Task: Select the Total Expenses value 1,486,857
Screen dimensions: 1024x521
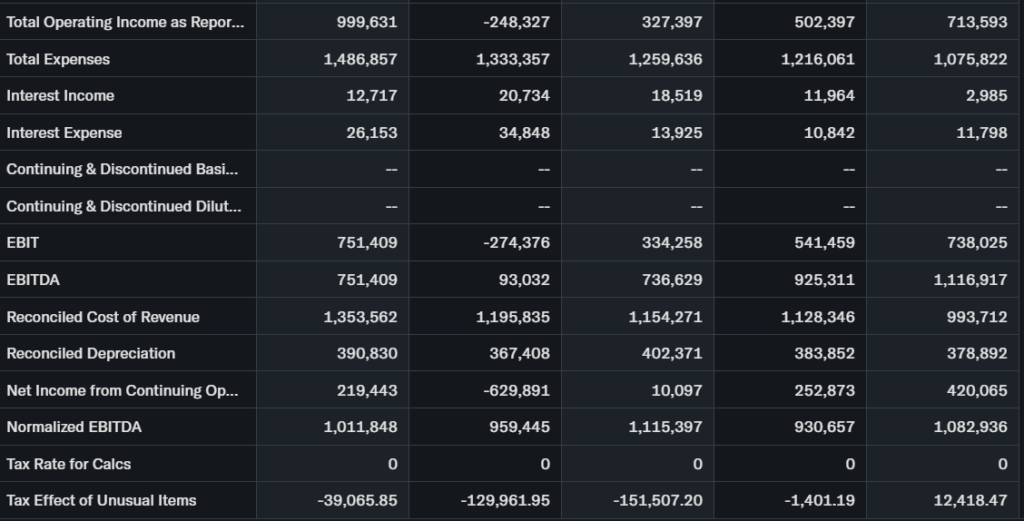Action: pos(360,59)
